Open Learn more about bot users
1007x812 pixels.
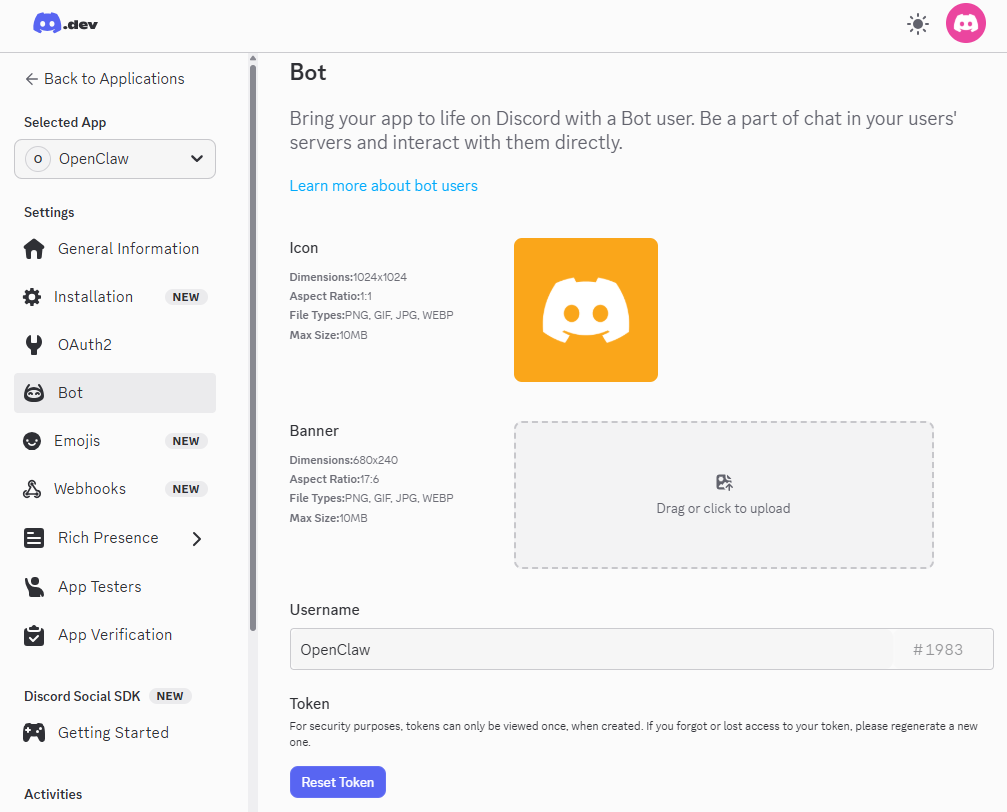383,186
